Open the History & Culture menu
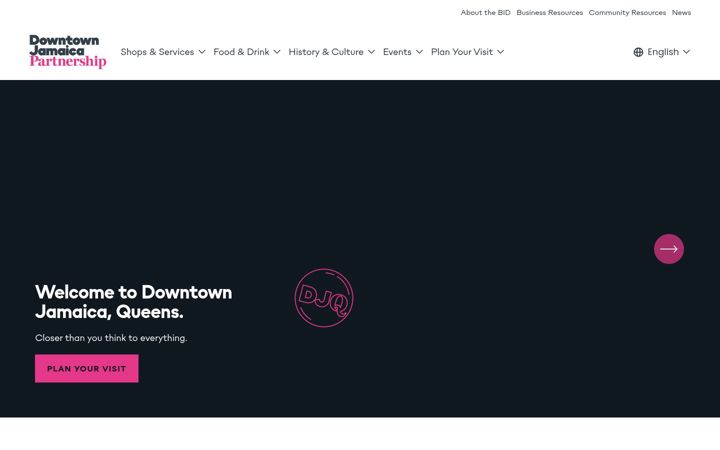This screenshot has width=720, height=450. point(326,52)
